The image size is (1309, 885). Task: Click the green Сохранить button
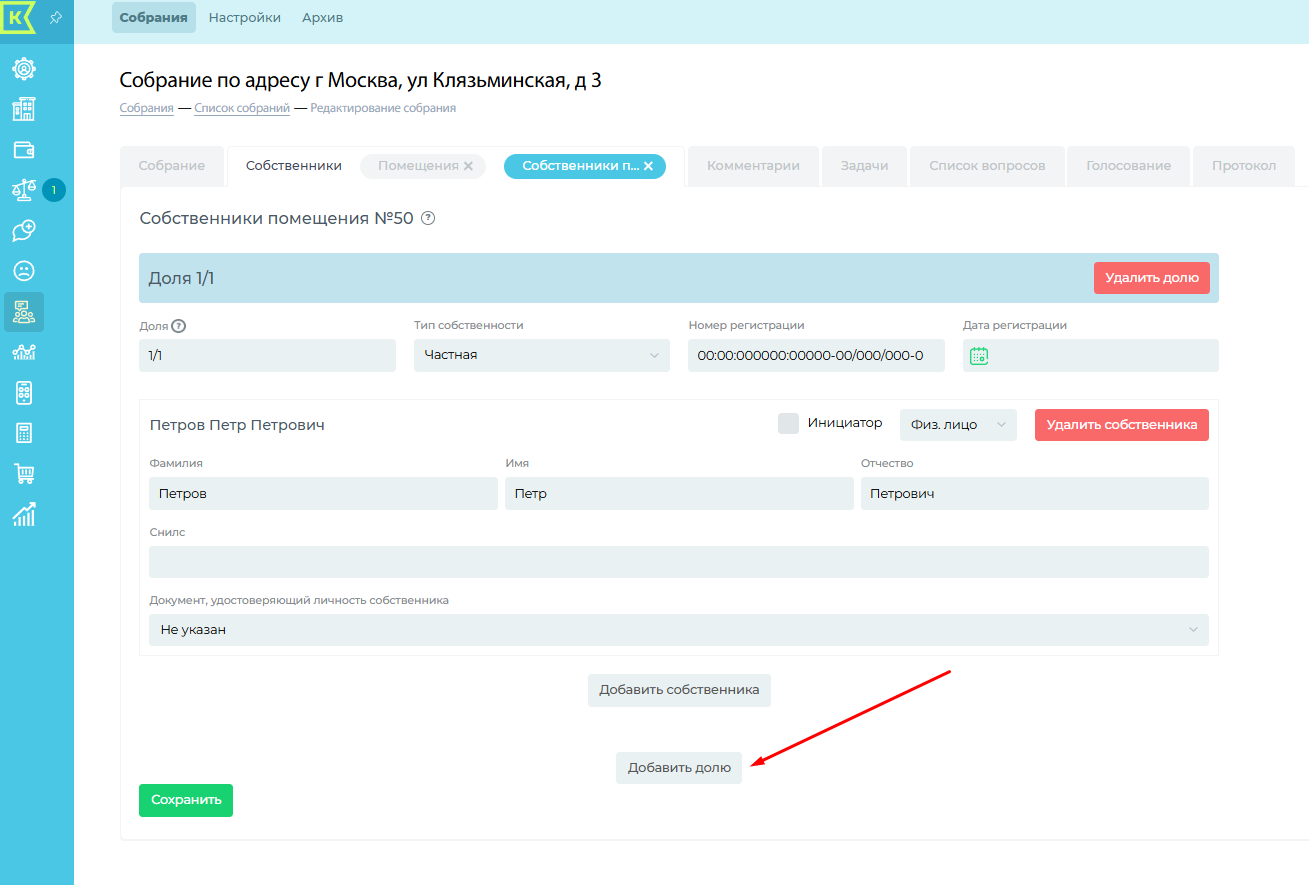point(186,800)
